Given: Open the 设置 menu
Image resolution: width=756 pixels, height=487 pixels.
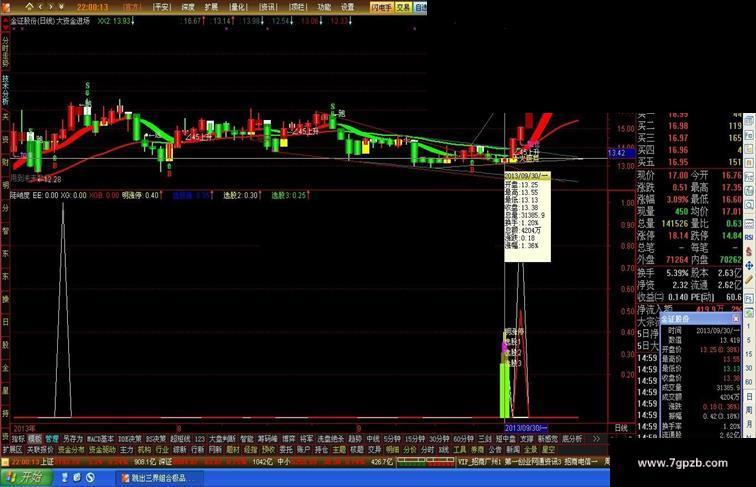Looking at the screenshot, I should click(347, 7).
